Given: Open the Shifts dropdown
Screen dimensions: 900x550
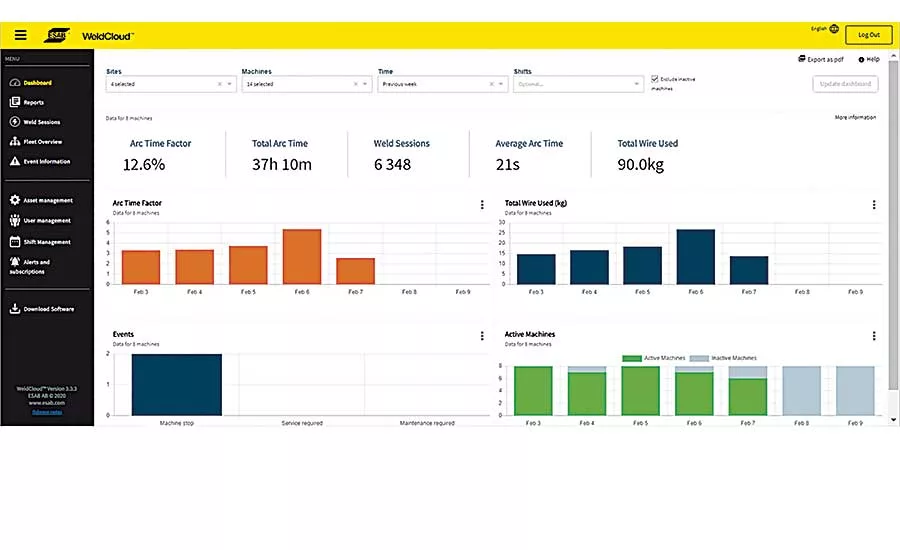Looking at the screenshot, I should [578, 84].
